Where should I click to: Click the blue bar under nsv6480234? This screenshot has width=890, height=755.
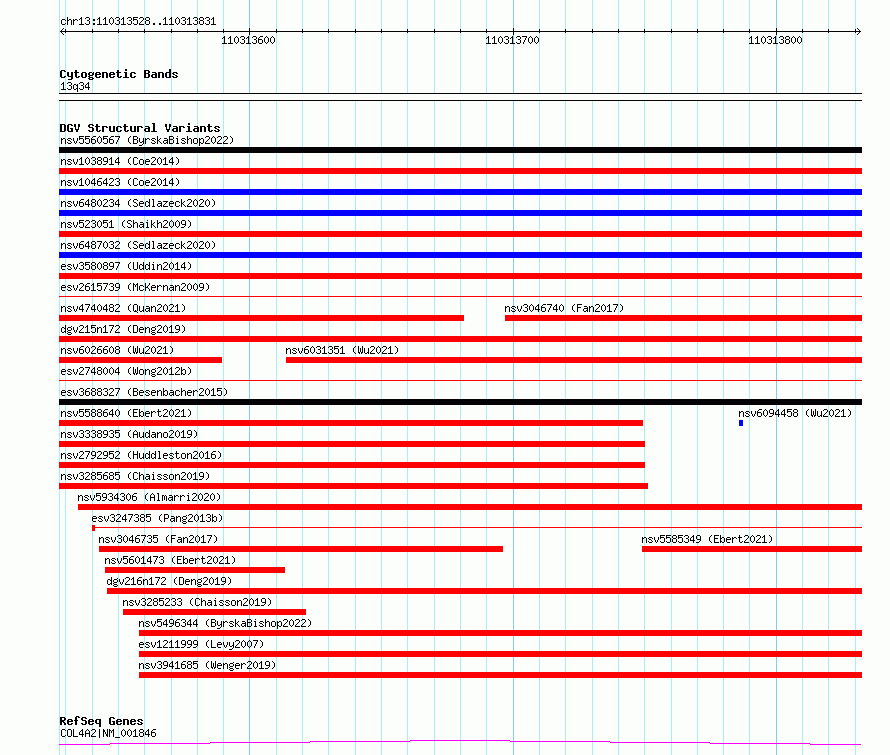click(460, 213)
